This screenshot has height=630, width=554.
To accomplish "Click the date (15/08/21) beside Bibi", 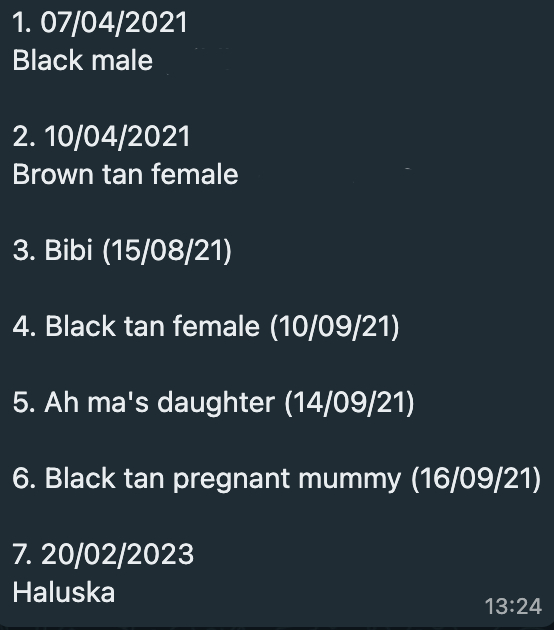I will tap(167, 251).
